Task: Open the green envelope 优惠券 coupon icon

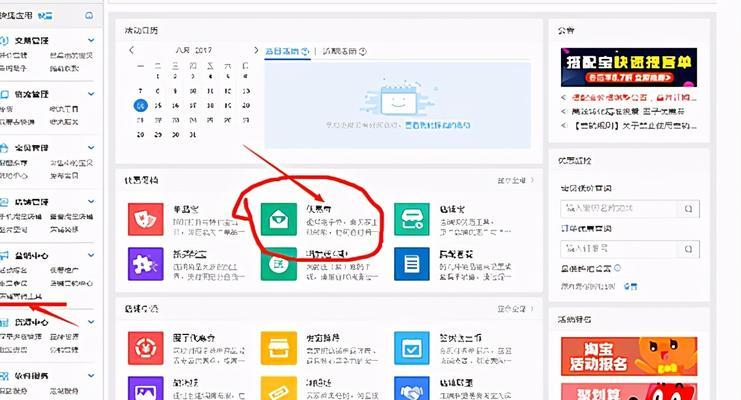Action: tap(279, 219)
